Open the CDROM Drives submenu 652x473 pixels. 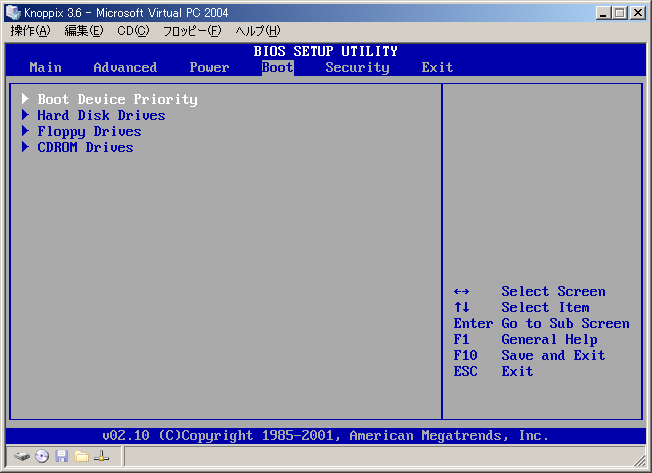pos(85,147)
